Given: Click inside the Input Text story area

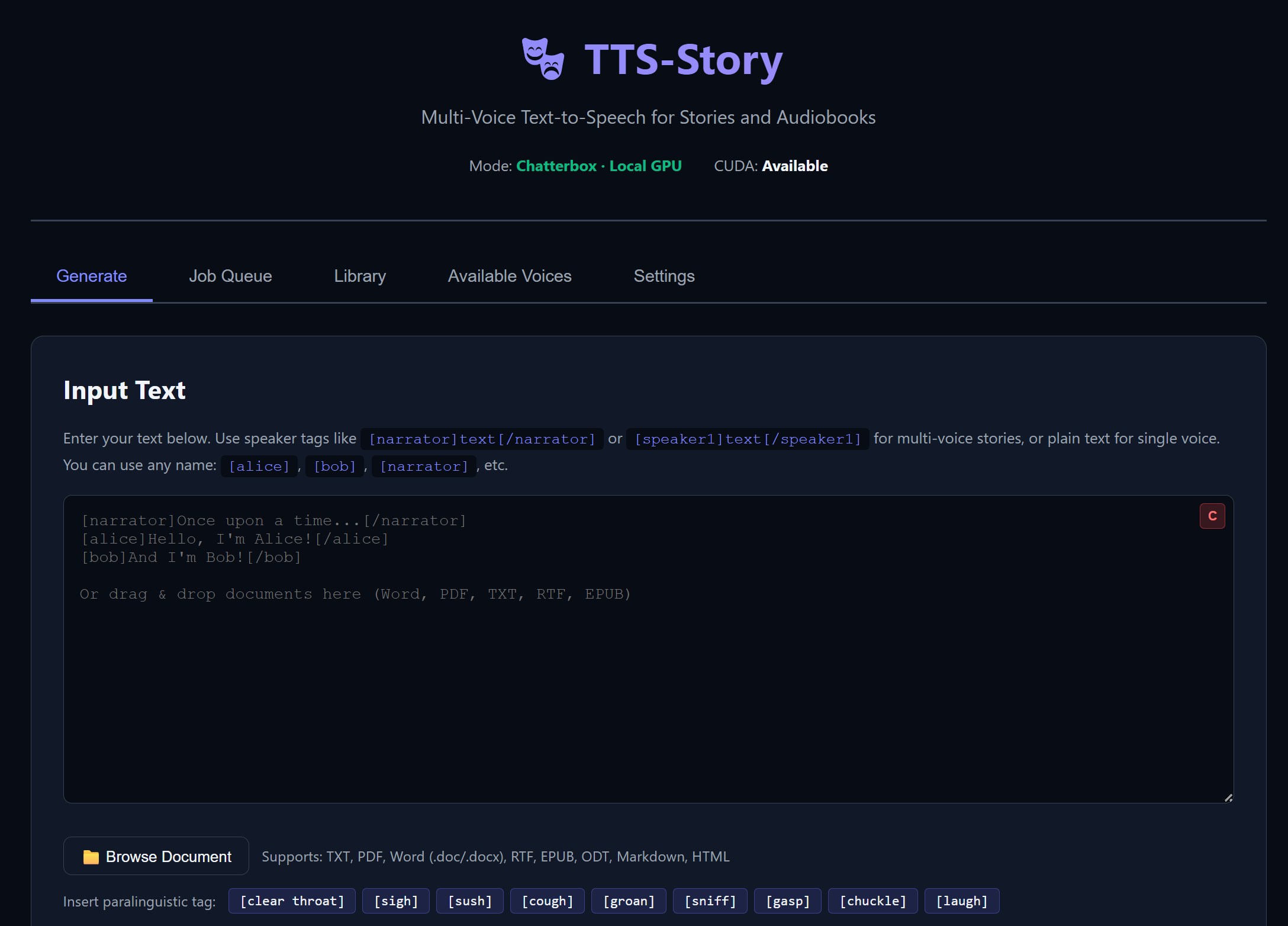Looking at the screenshot, I should click(649, 649).
